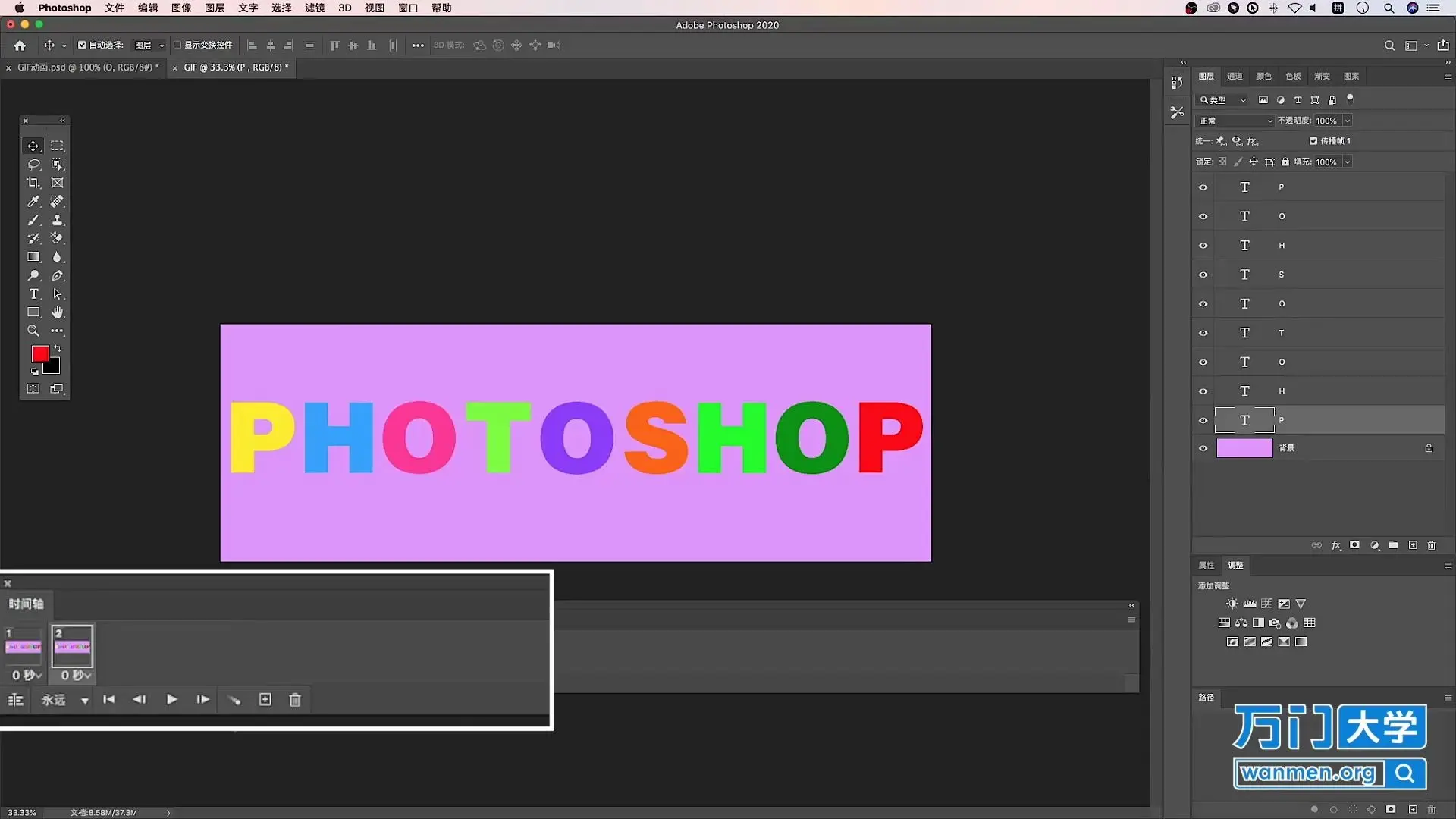Open the workspace switcher dropdown
1456x819 pixels.
click(1415, 45)
